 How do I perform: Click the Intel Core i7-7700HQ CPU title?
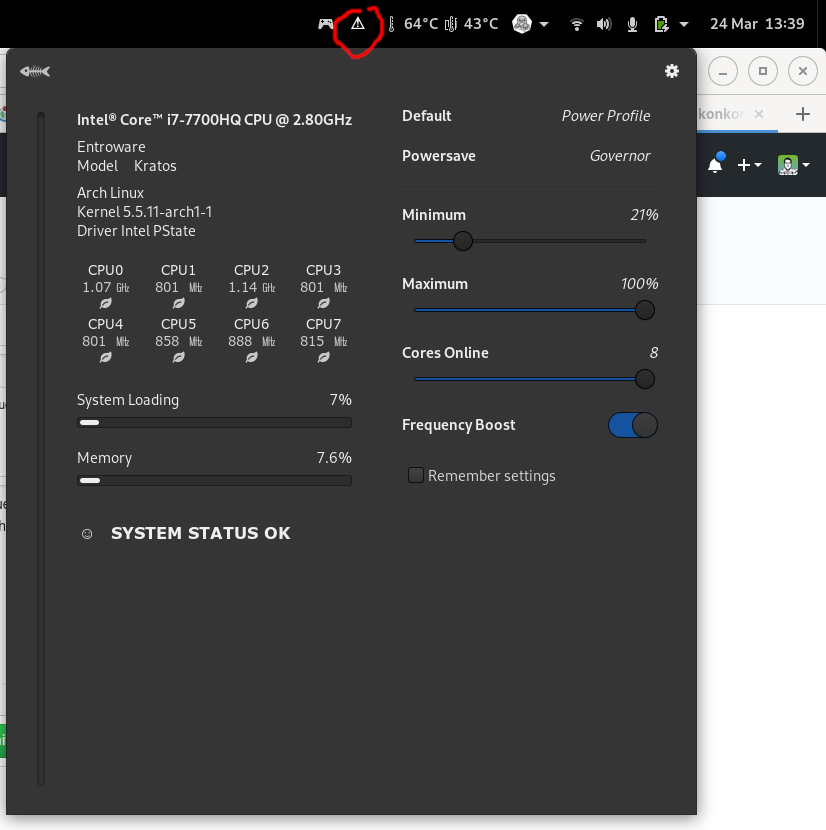(x=214, y=120)
